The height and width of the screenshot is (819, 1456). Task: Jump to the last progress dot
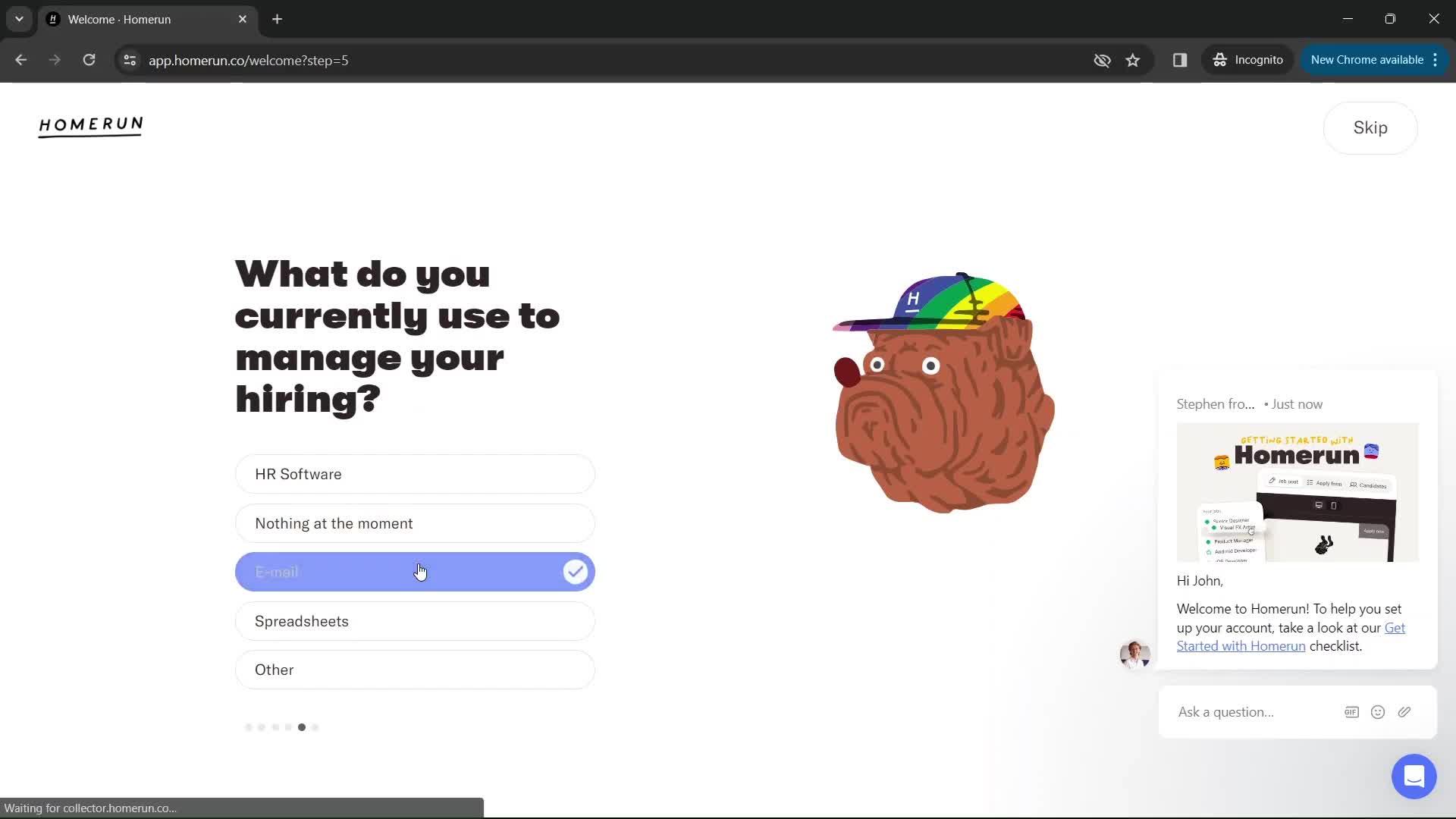coord(315,727)
